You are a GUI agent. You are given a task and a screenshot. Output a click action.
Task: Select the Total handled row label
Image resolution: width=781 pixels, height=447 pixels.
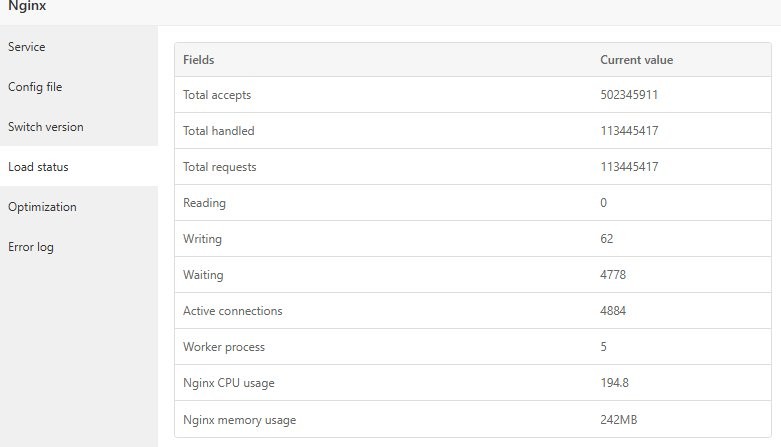[219, 131]
